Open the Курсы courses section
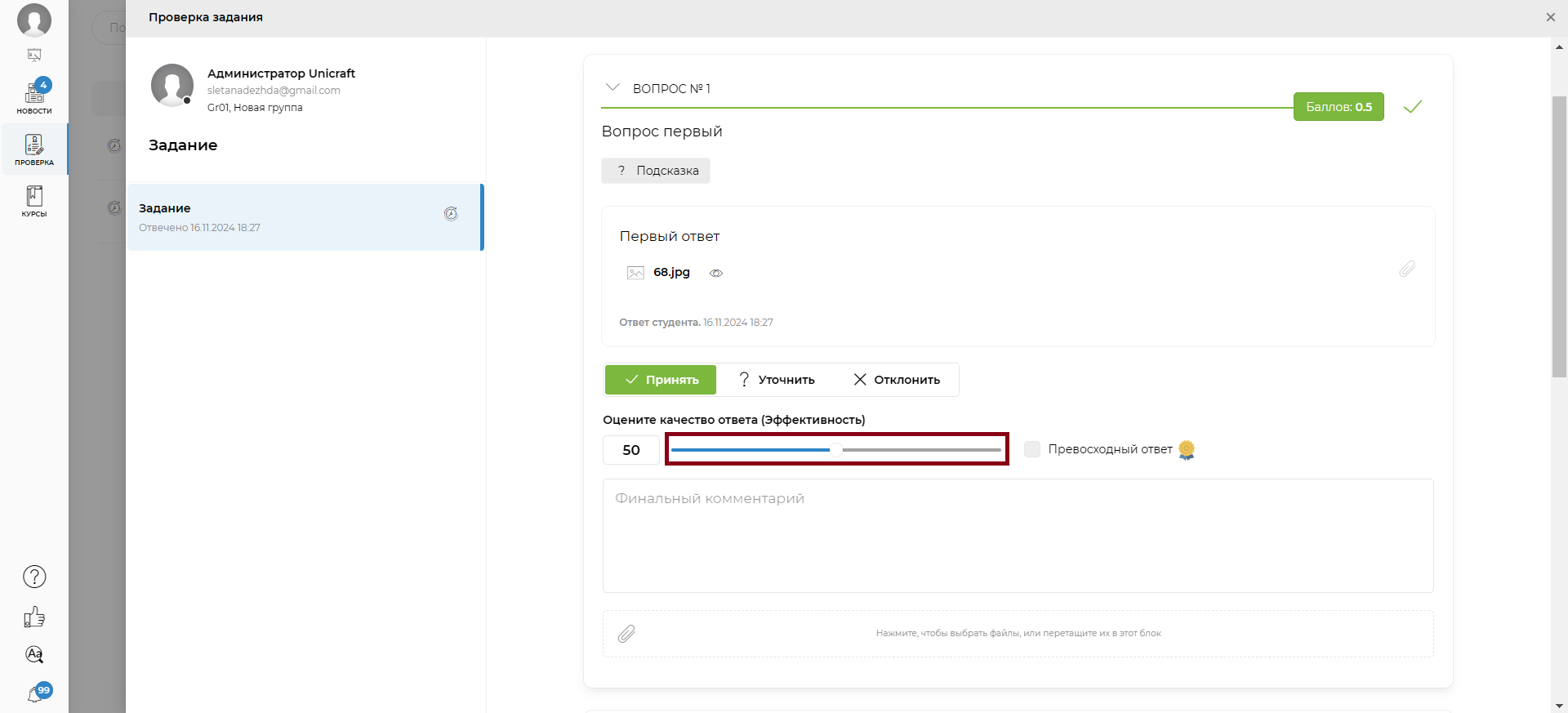The image size is (1568, 713). [x=34, y=200]
